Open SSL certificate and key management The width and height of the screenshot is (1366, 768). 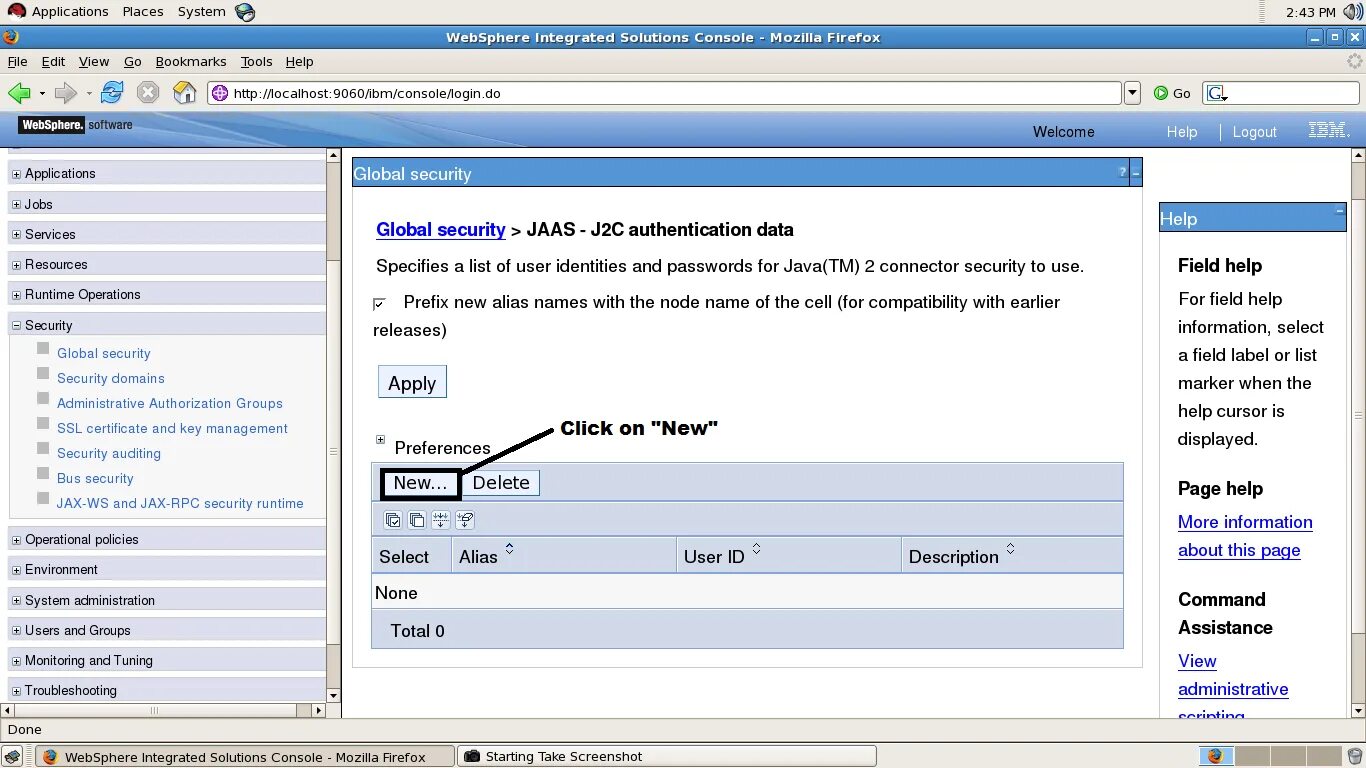(172, 428)
